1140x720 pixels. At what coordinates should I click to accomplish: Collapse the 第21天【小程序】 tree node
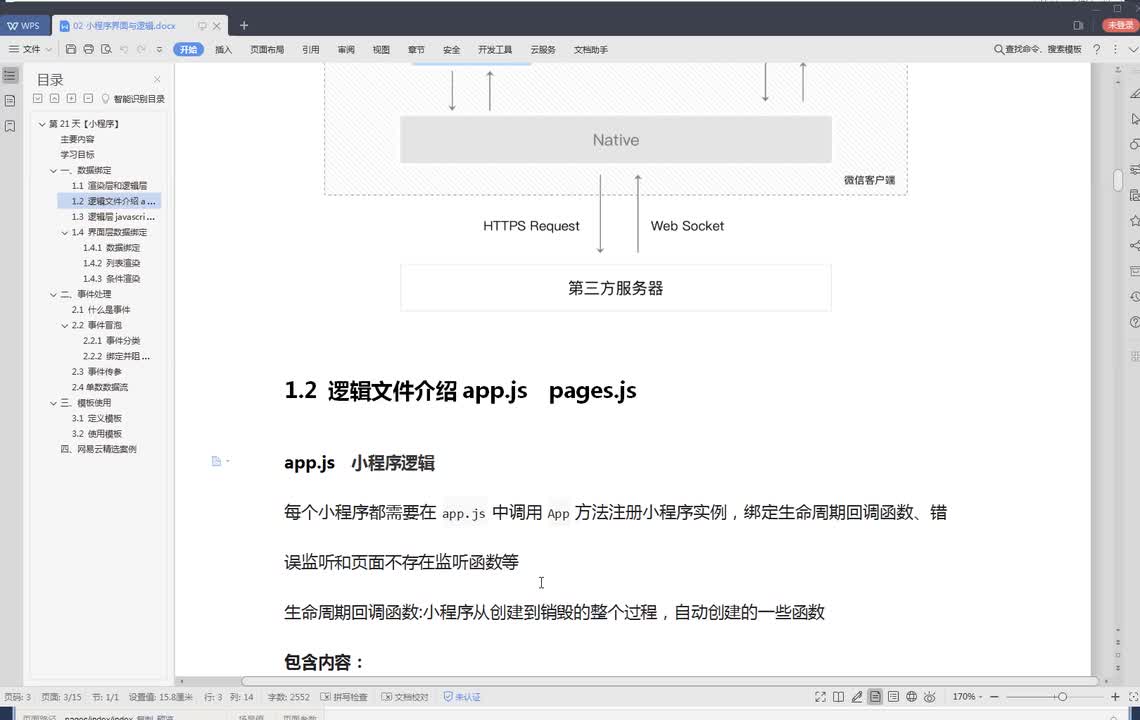[x=42, y=124]
